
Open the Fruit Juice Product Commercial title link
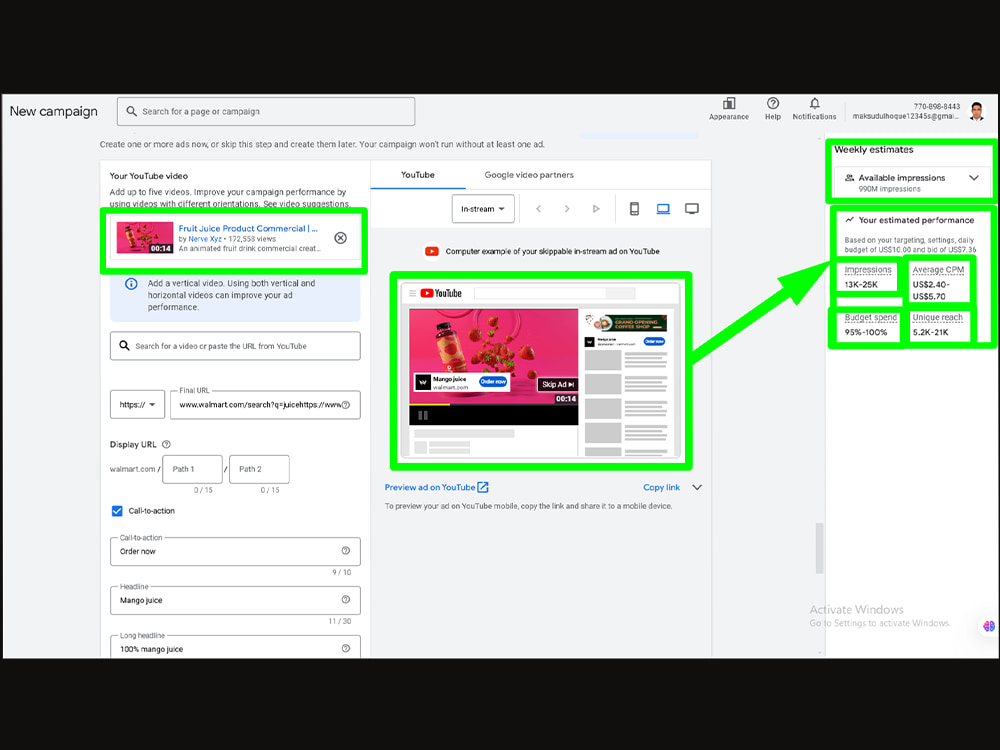pos(248,228)
